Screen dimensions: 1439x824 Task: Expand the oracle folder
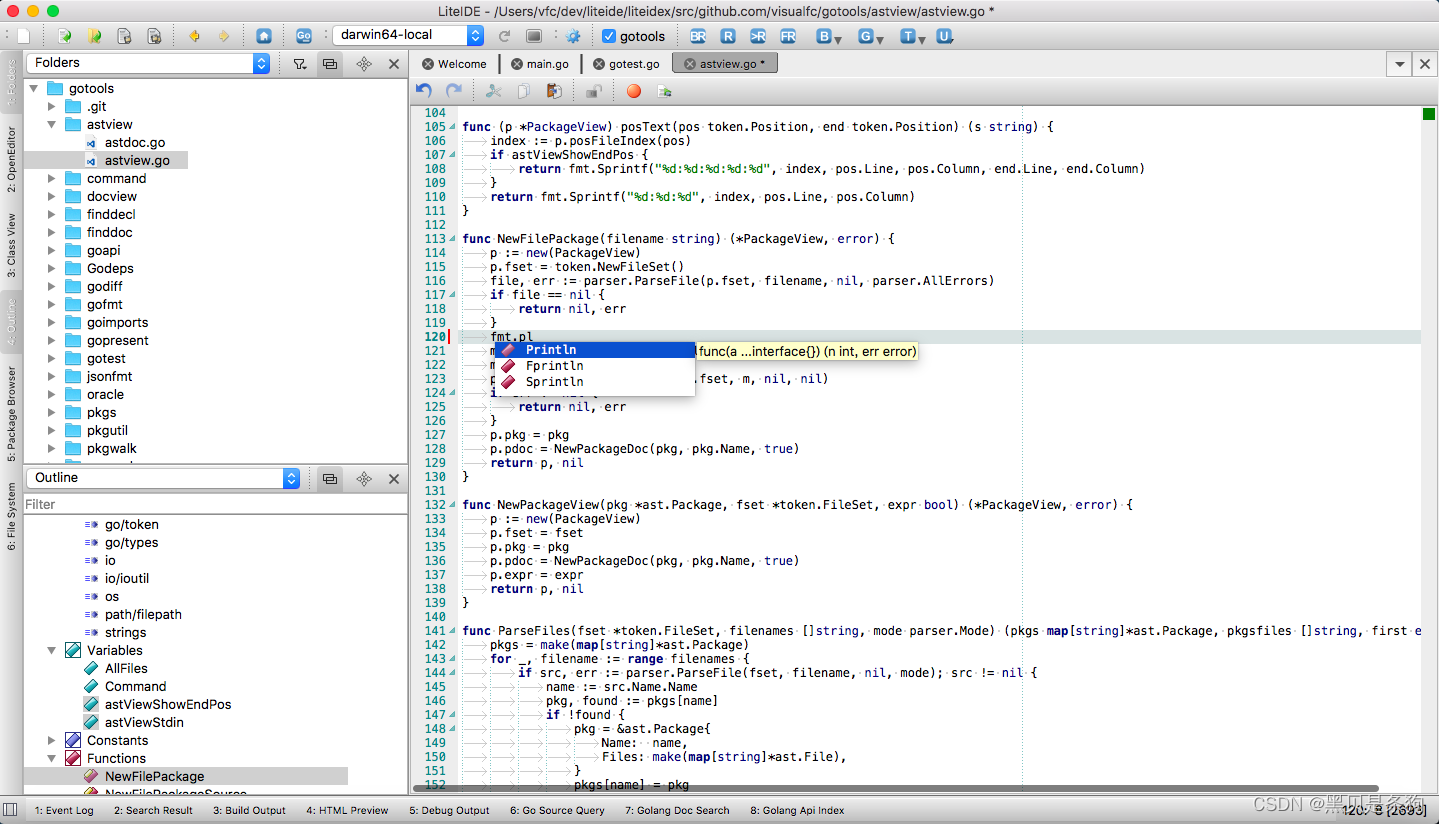[51, 395]
